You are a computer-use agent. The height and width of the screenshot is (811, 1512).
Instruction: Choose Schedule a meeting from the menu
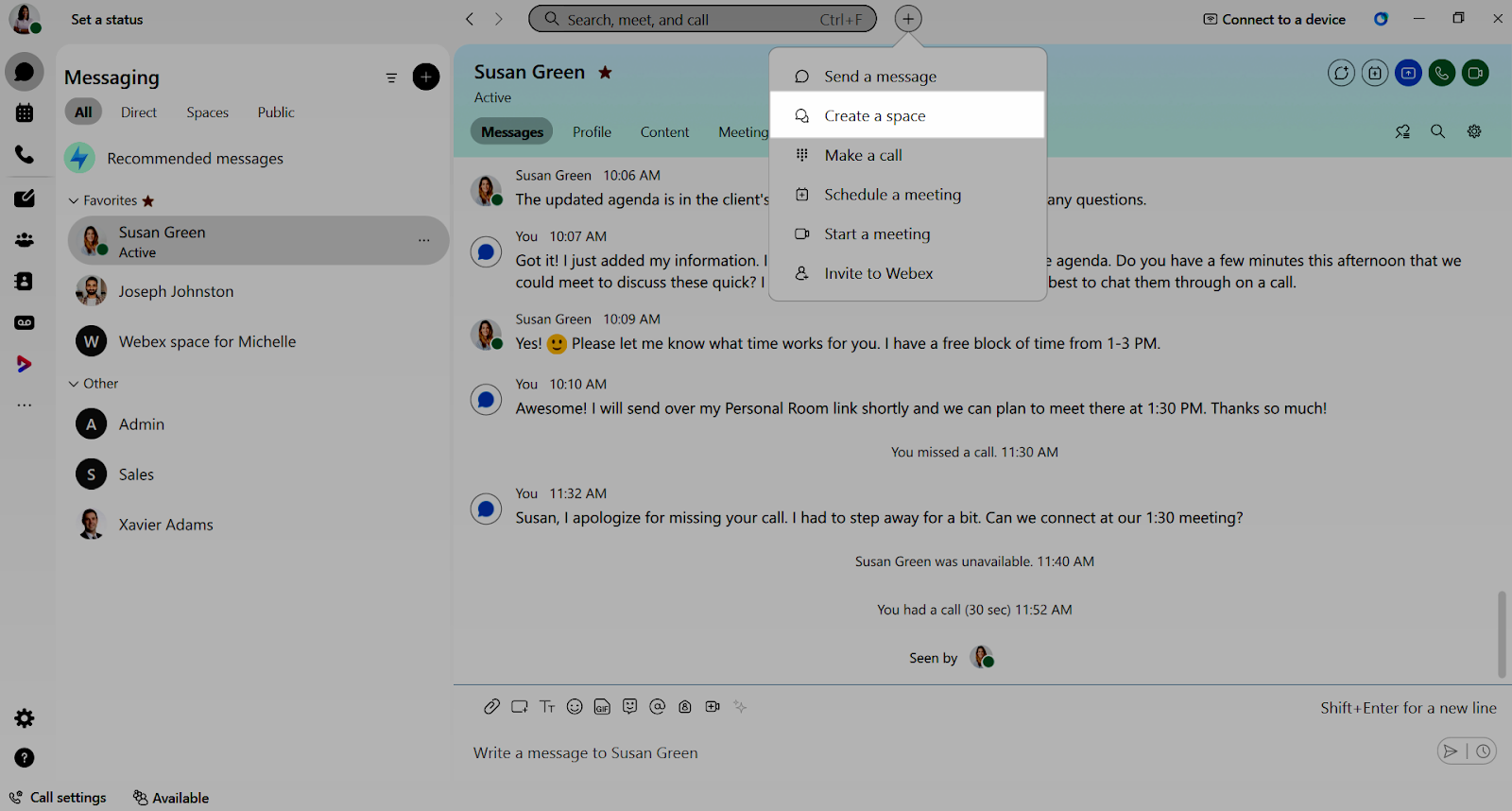point(907,195)
